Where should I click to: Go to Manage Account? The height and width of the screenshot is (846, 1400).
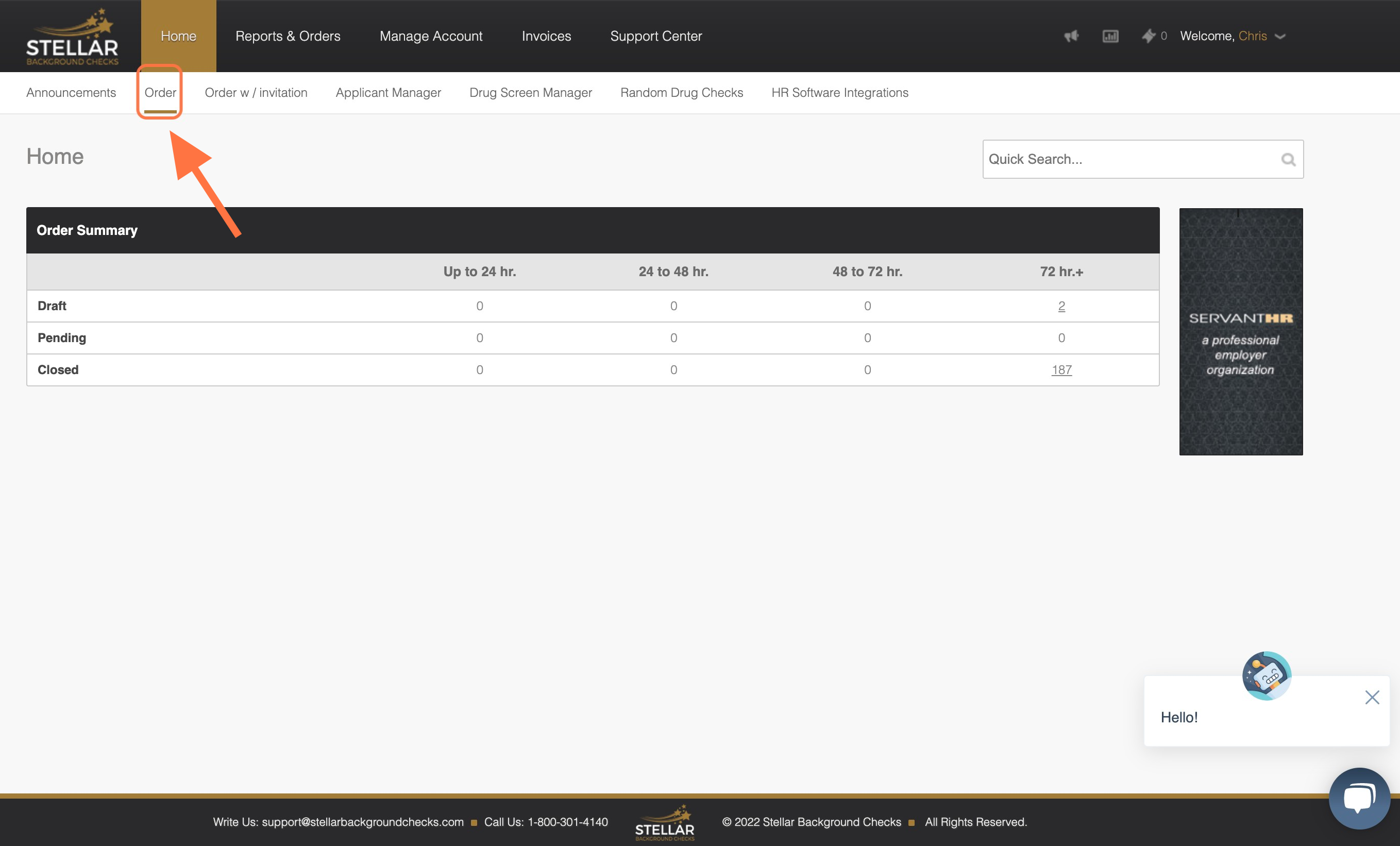click(431, 37)
